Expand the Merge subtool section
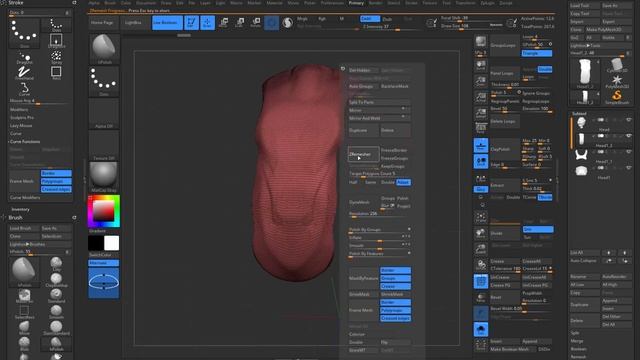 [577, 341]
